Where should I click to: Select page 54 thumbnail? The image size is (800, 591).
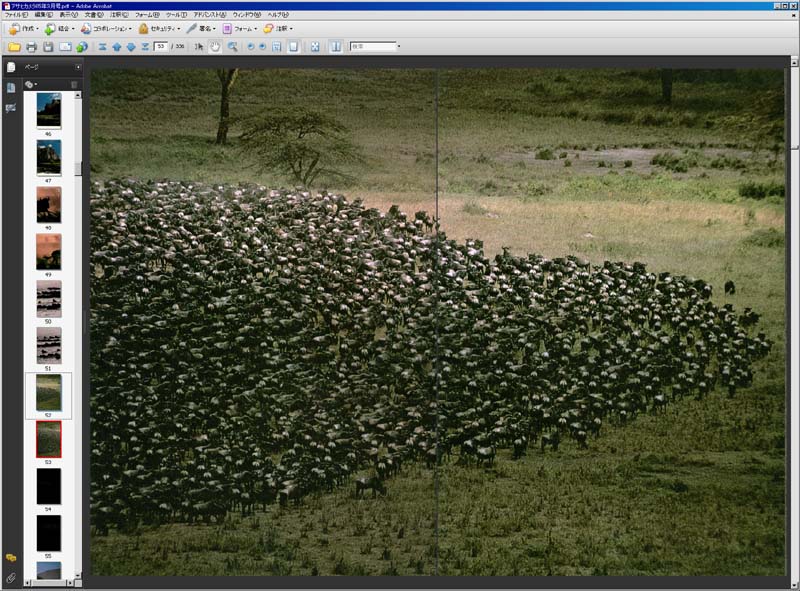click(x=49, y=486)
